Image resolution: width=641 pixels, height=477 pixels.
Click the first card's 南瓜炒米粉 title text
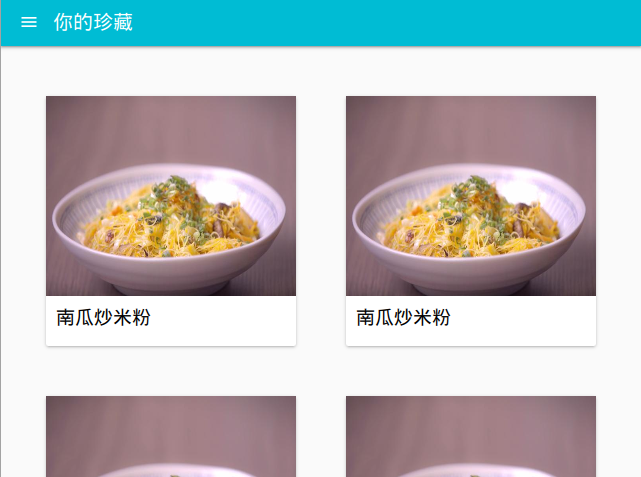click(103, 317)
